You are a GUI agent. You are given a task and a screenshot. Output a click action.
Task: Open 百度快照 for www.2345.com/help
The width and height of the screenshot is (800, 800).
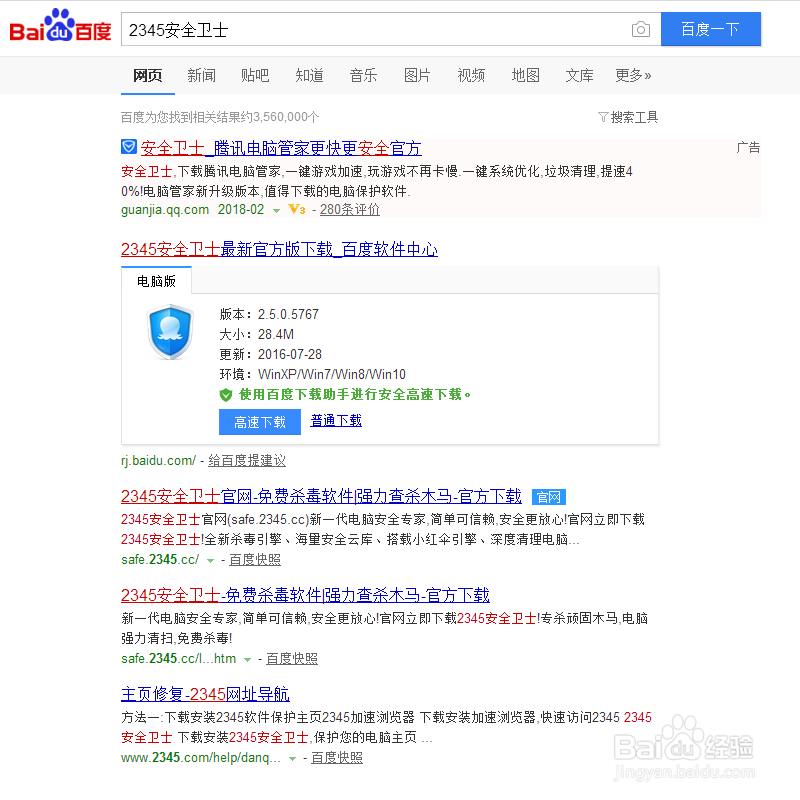pyautogui.click(x=337, y=758)
